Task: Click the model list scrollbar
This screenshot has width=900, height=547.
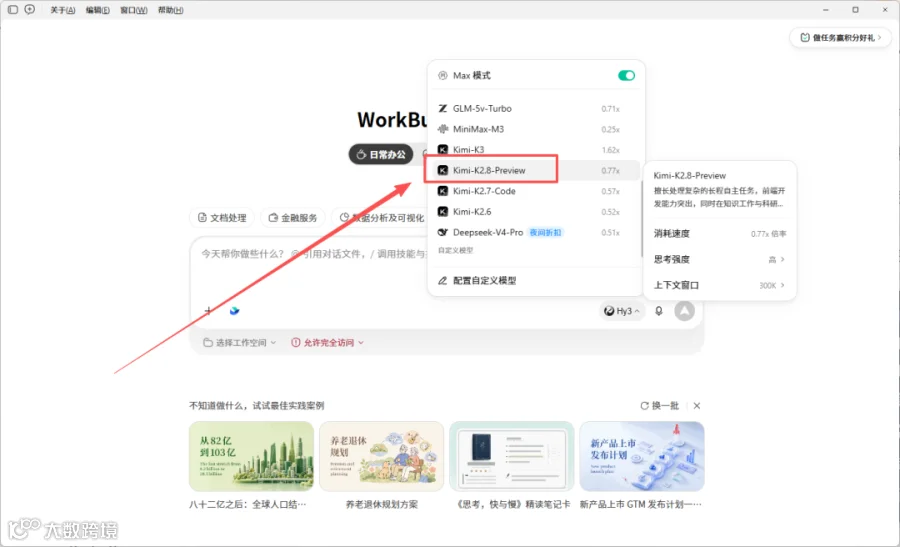Action: (641, 218)
